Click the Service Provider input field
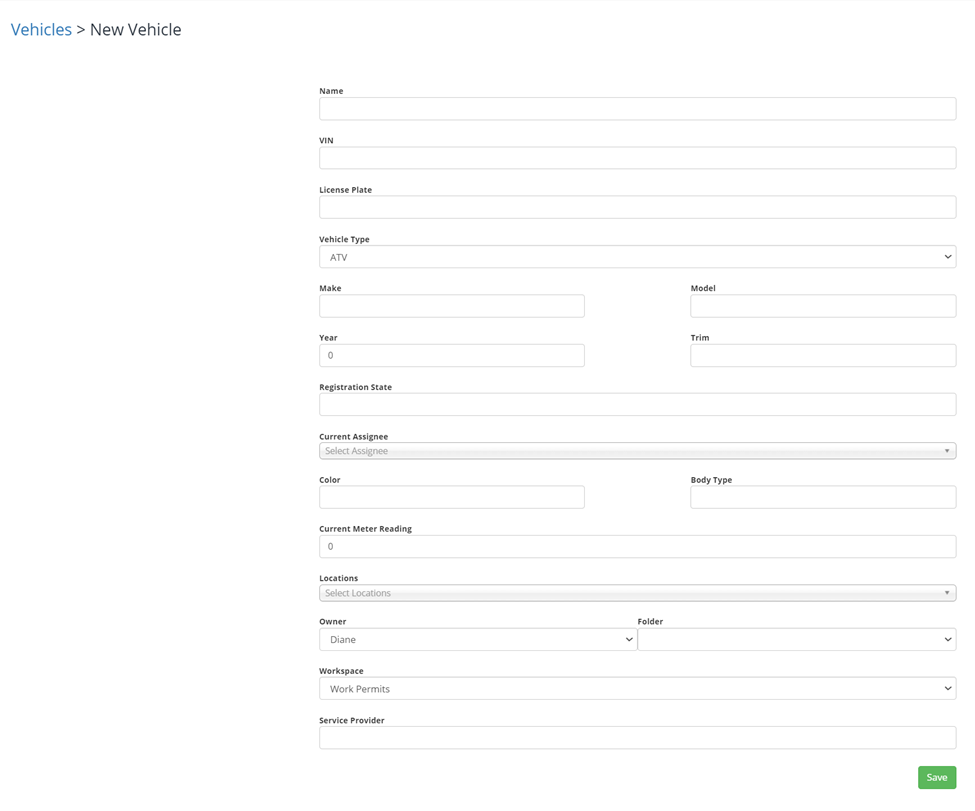This screenshot has width=975, height=811. click(x=637, y=738)
